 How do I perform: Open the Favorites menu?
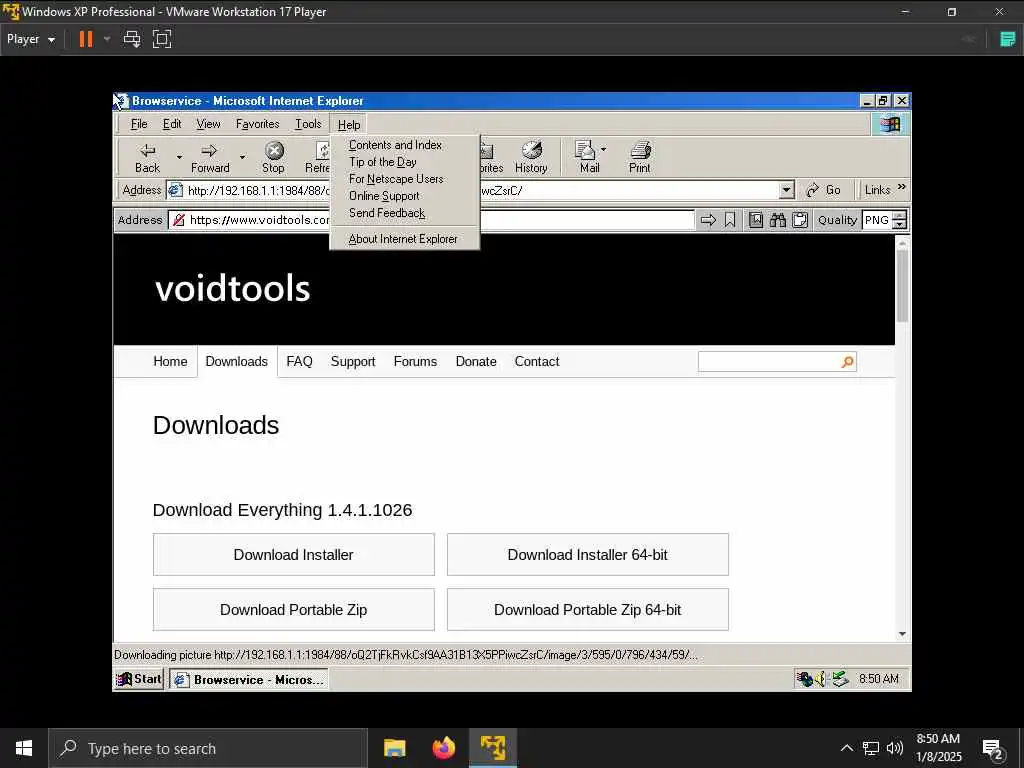(x=257, y=124)
